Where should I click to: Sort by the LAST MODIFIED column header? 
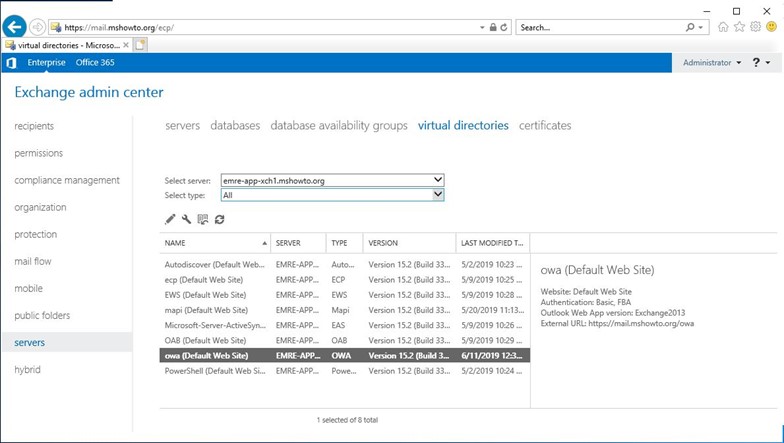(x=492, y=243)
